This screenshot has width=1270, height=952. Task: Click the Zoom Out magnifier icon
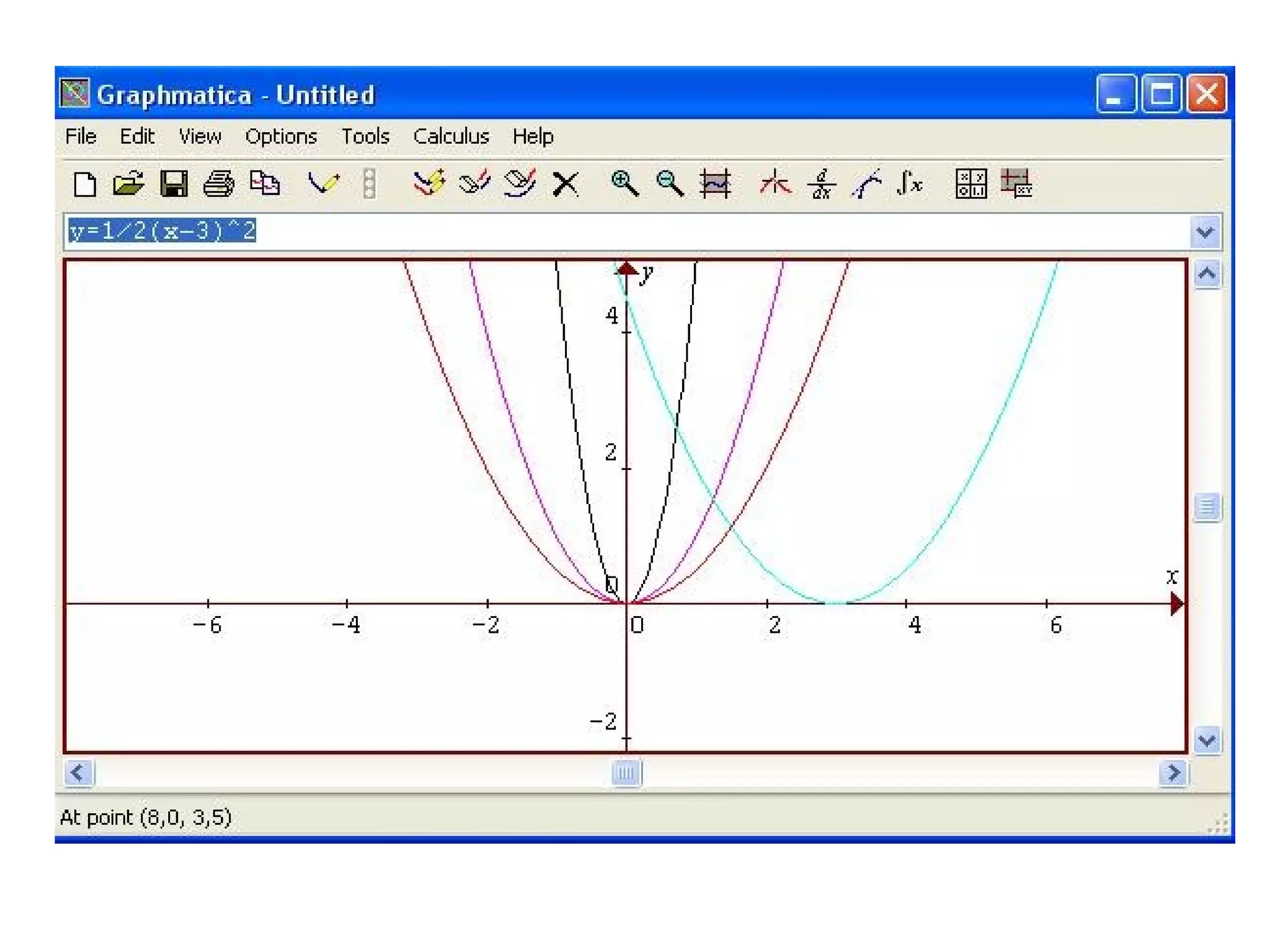[x=670, y=184]
